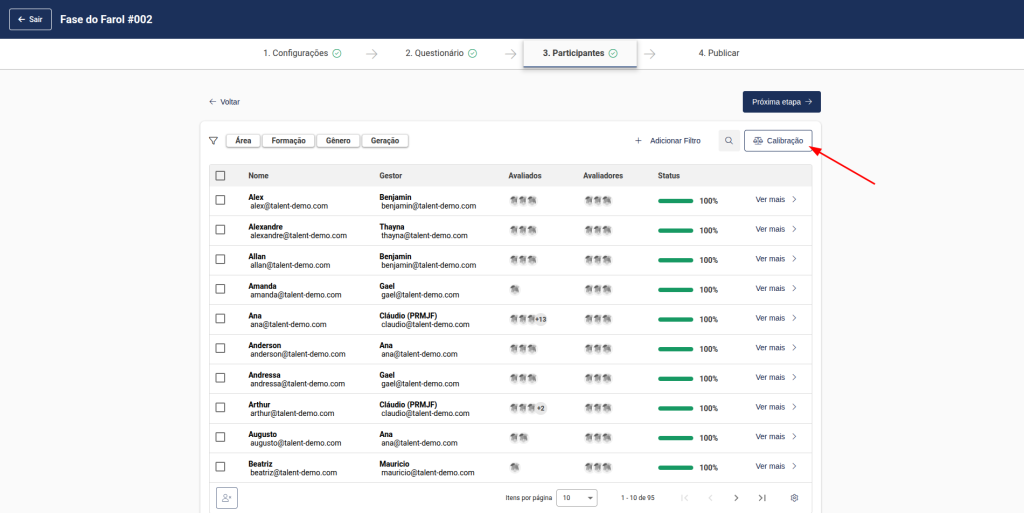Open the items per page dropdown
This screenshot has width=1024, height=513.
click(x=577, y=498)
